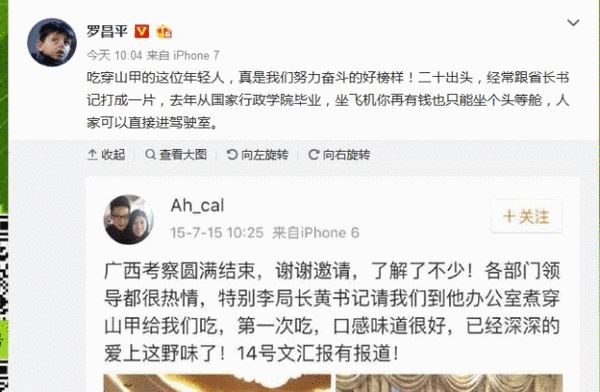Screen dimensions: 600x392
Task: Click the orange V verified badge
Action: click(x=142, y=31)
